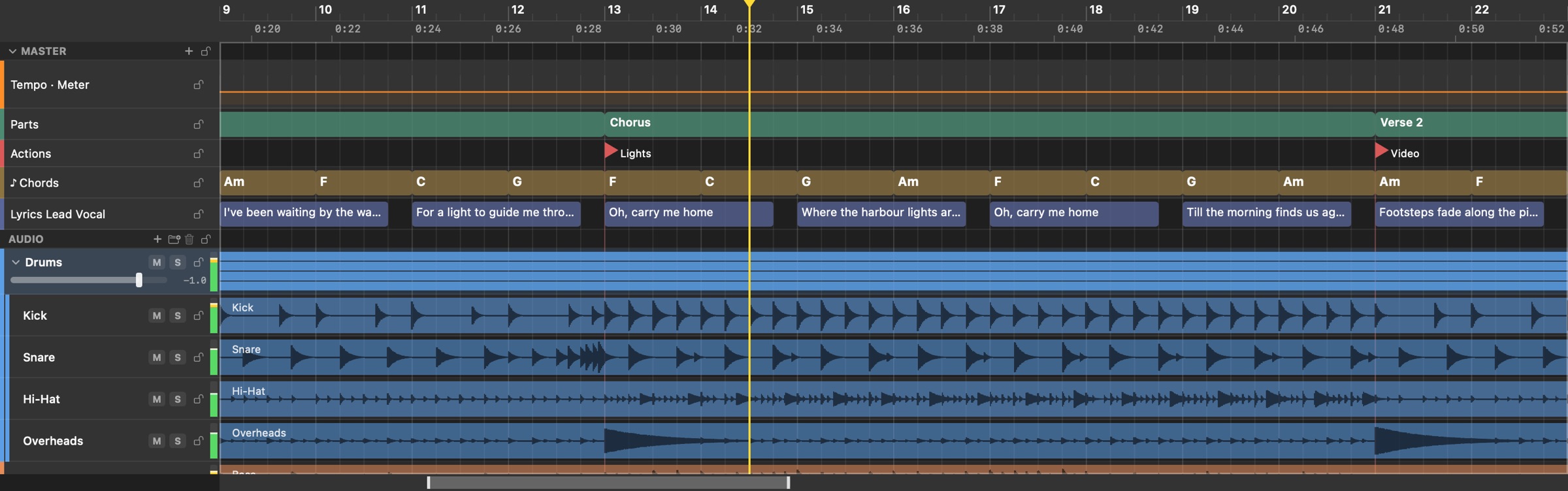The height and width of the screenshot is (491, 1568).
Task: Solo the Drums group
Action: coord(178,262)
